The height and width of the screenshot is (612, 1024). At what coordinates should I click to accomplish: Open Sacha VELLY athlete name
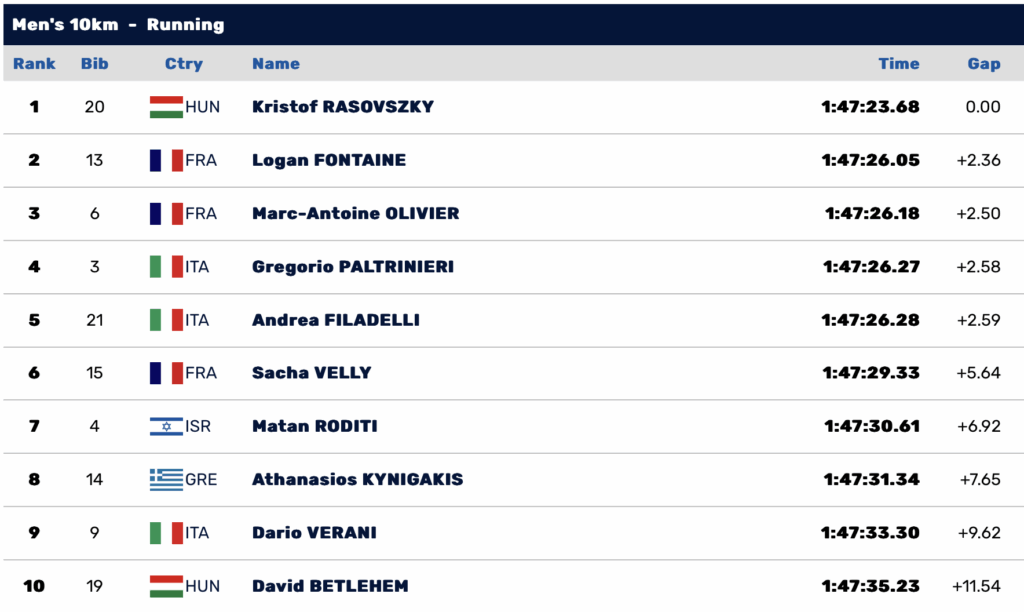tap(311, 373)
